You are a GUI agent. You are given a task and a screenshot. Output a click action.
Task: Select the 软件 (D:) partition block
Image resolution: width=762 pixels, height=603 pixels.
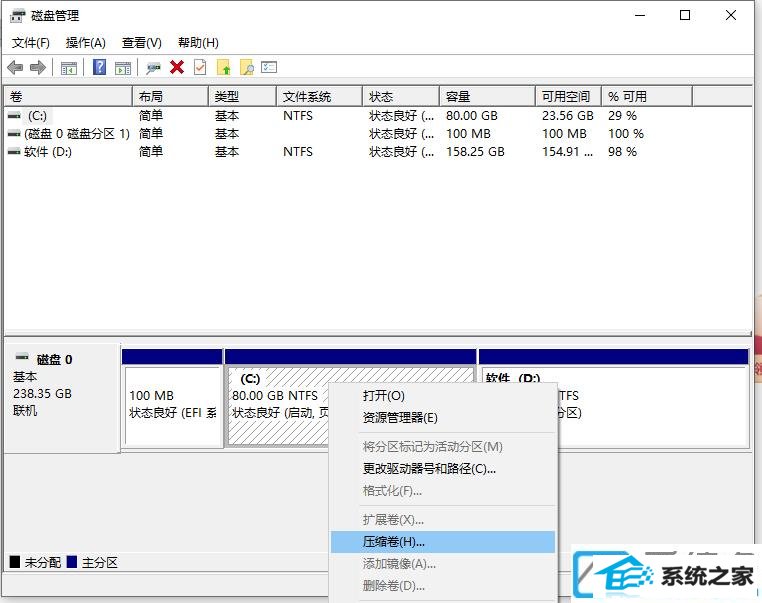(651, 397)
